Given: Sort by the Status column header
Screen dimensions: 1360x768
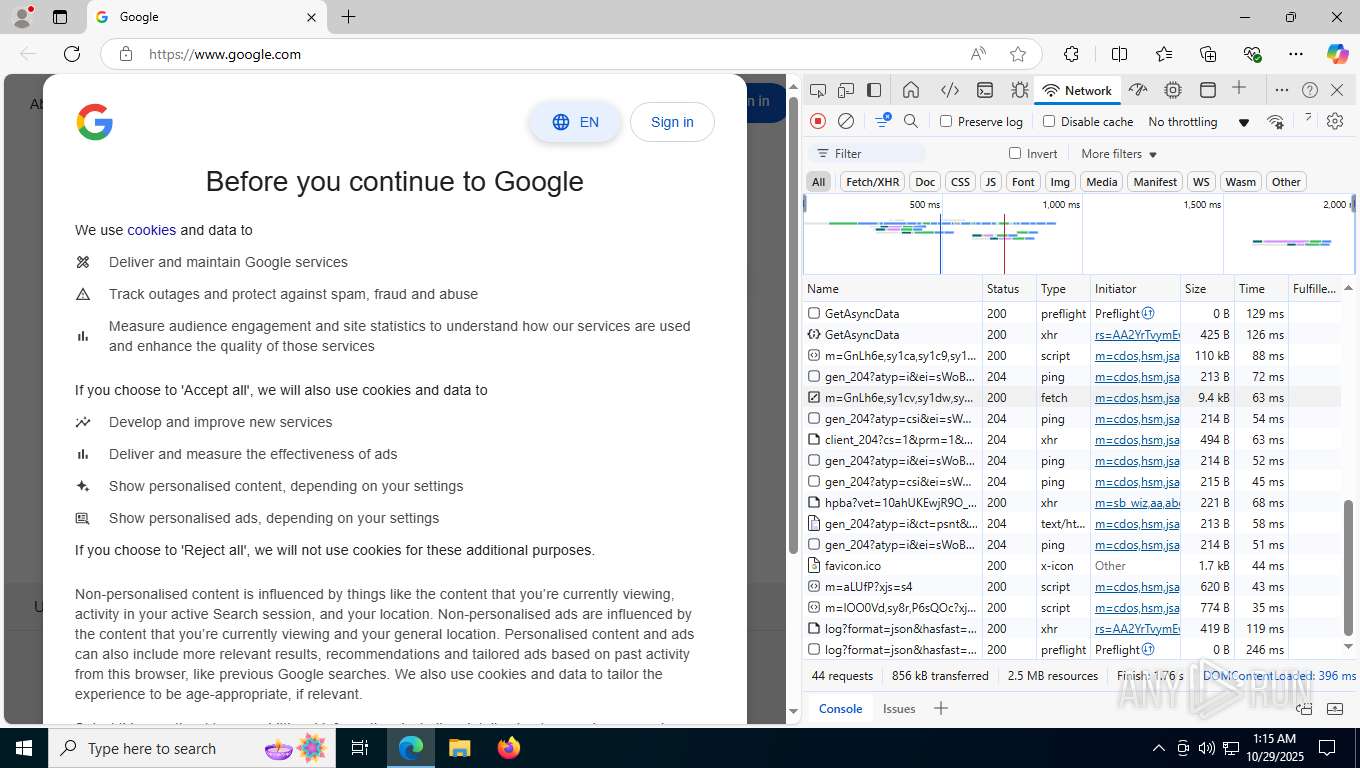Looking at the screenshot, I should pyautogui.click(x=1010, y=288).
